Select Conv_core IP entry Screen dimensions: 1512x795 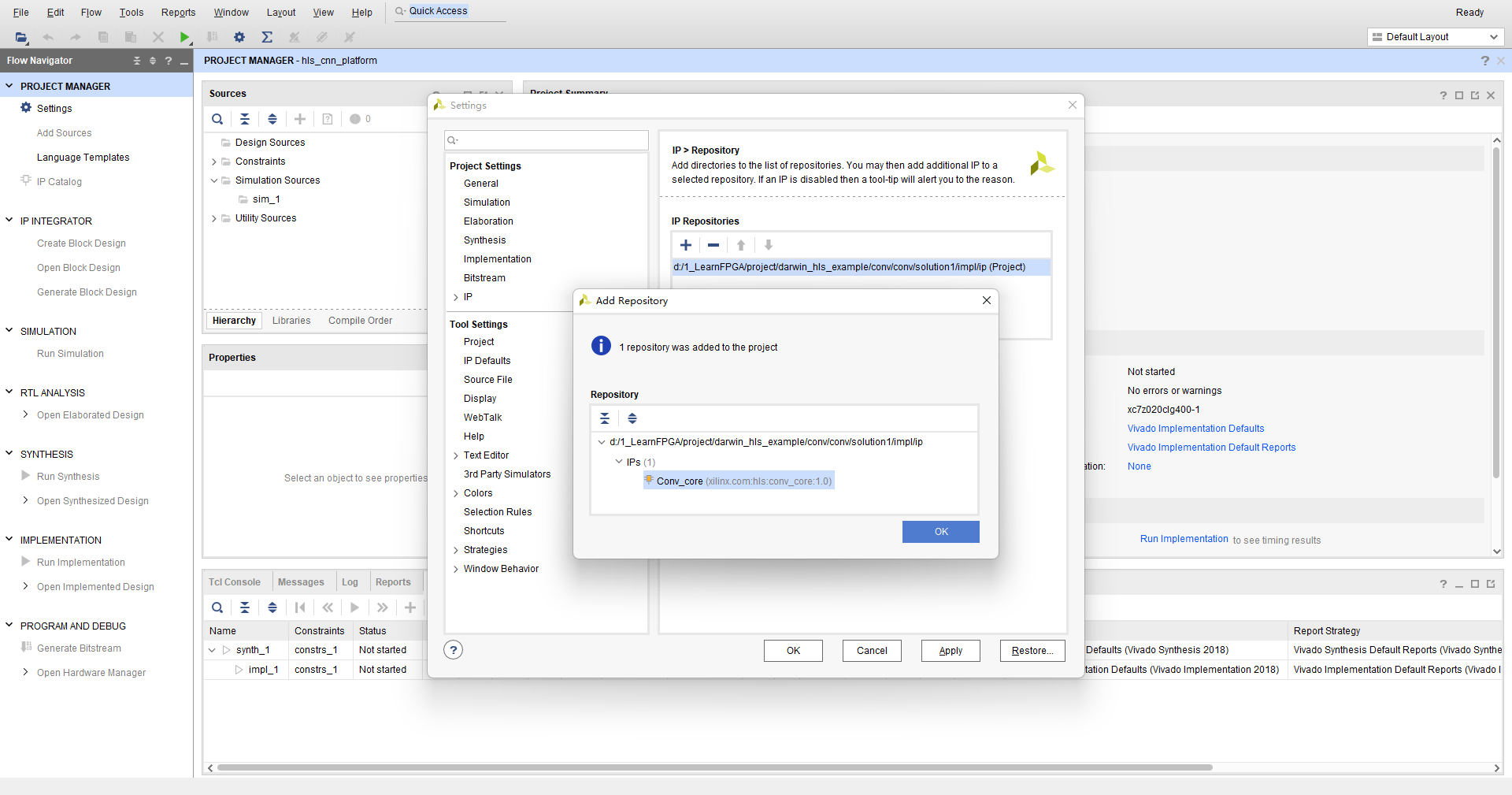739,481
